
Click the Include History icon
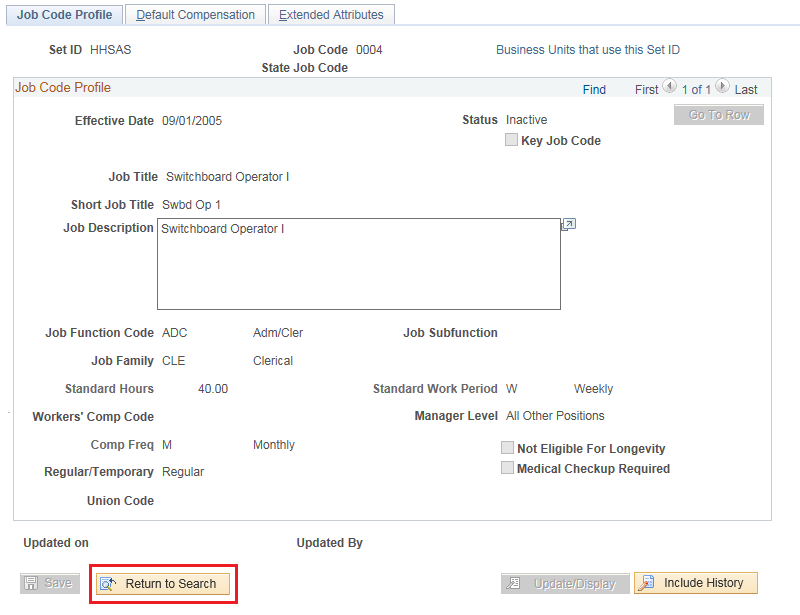[x=647, y=583]
